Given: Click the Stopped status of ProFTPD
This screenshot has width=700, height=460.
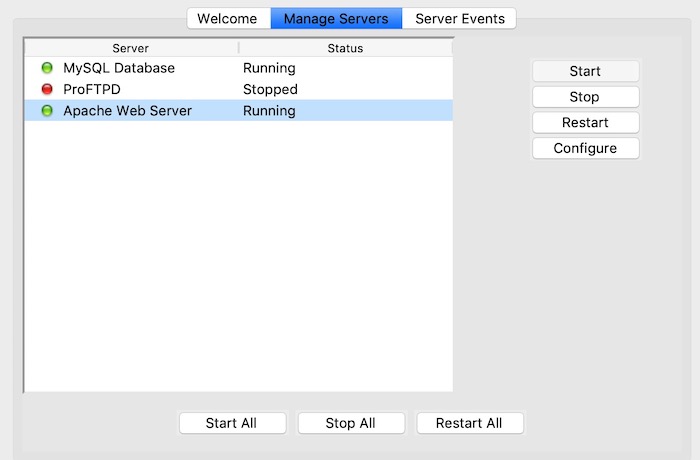Looking at the screenshot, I should coord(270,90).
